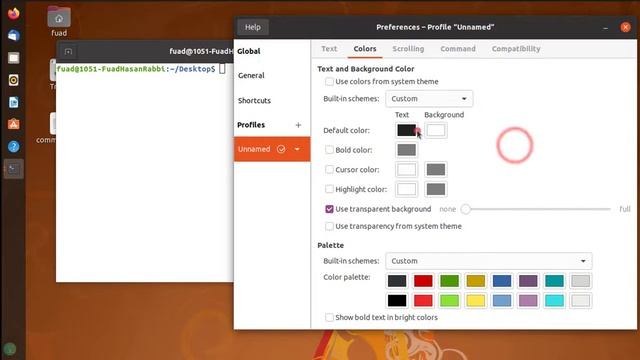Click the default text color swatch

click(407, 130)
